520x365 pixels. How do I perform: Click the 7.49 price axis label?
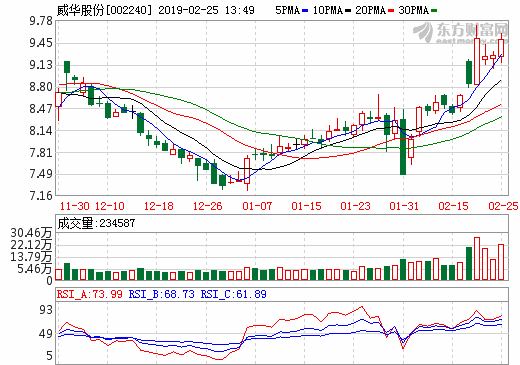point(41,174)
